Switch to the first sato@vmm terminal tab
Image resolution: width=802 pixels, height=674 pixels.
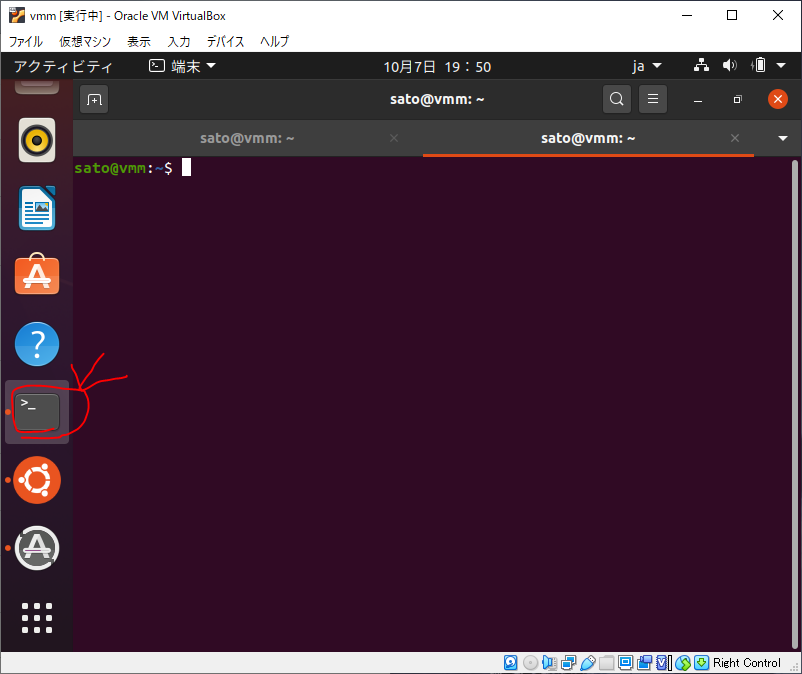click(247, 138)
